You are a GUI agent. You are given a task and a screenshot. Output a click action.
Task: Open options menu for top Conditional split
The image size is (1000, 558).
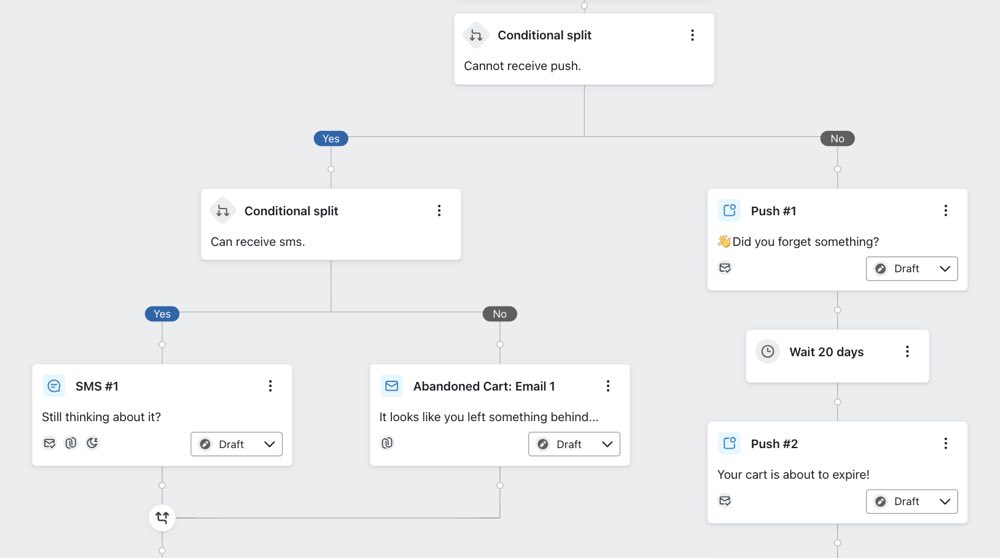click(x=692, y=35)
